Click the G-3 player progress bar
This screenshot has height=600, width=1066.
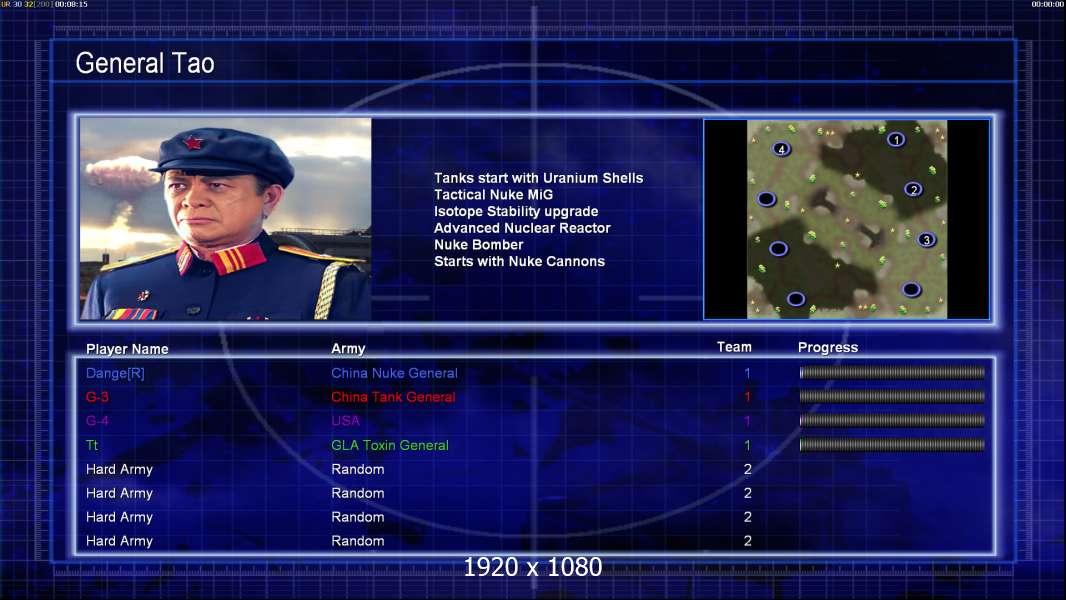(892, 396)
